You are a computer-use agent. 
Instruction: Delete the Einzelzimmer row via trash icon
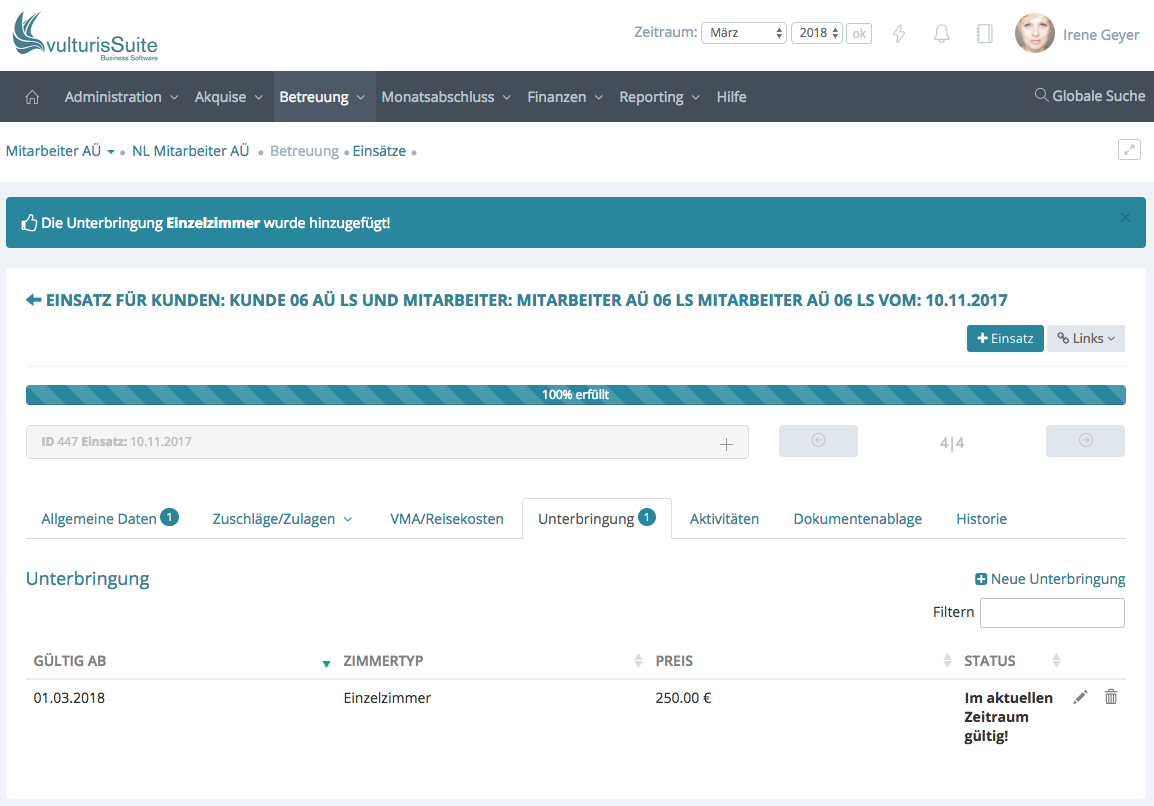click(x=1110, y=697)
